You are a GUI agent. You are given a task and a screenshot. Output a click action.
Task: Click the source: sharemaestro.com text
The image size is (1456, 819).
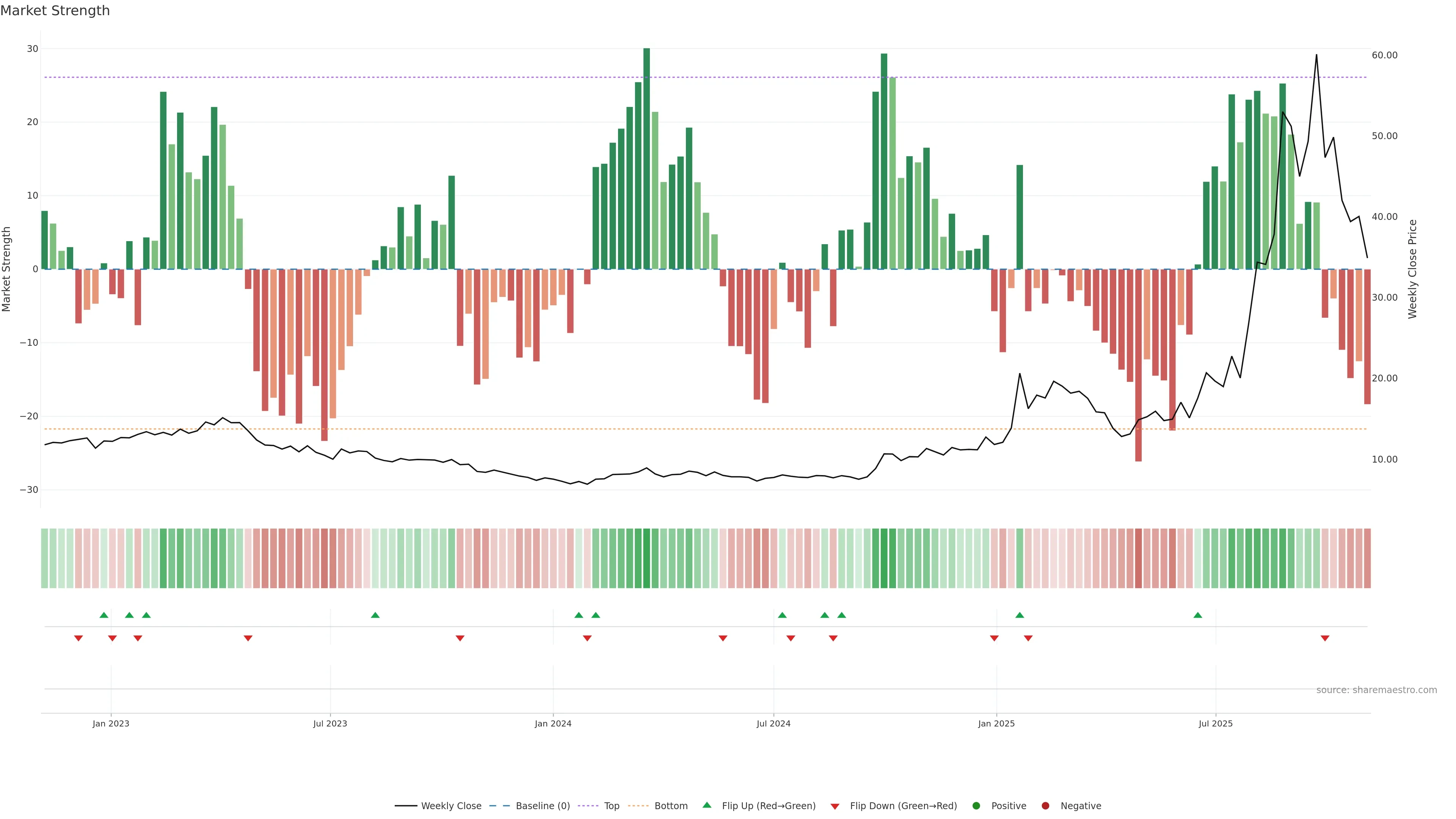[x=1376, y=690]
